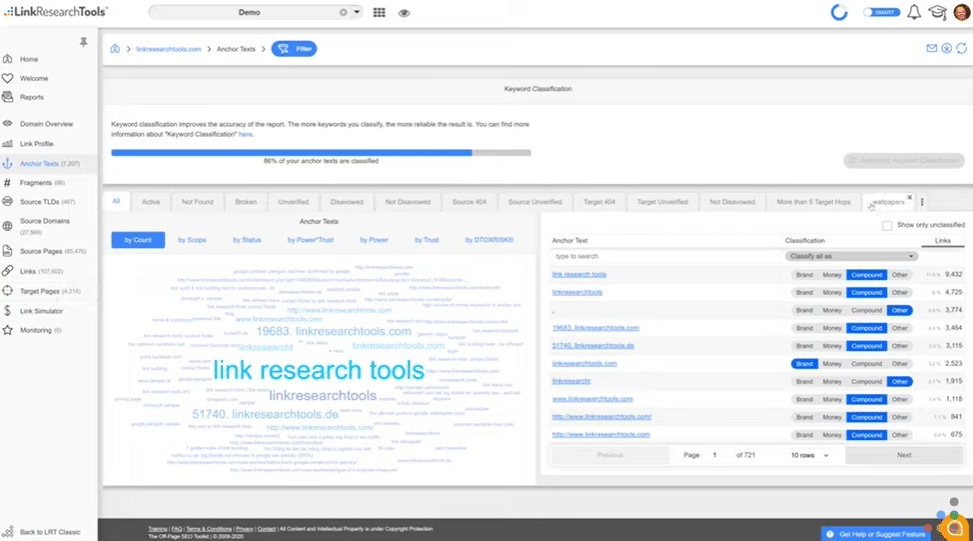The image size is (973, 541).
Task: Open the 10 rows page size dropdown
Action: 809,455
